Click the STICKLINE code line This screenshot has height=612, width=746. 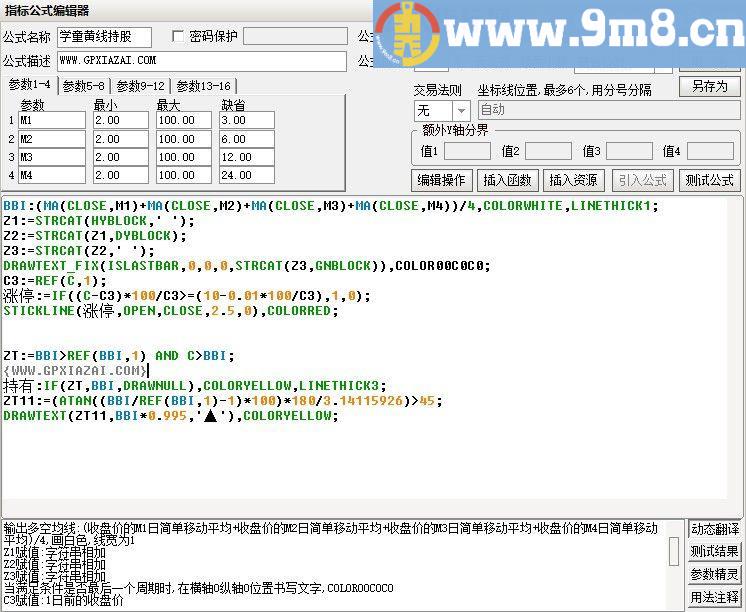click(171, 311)
